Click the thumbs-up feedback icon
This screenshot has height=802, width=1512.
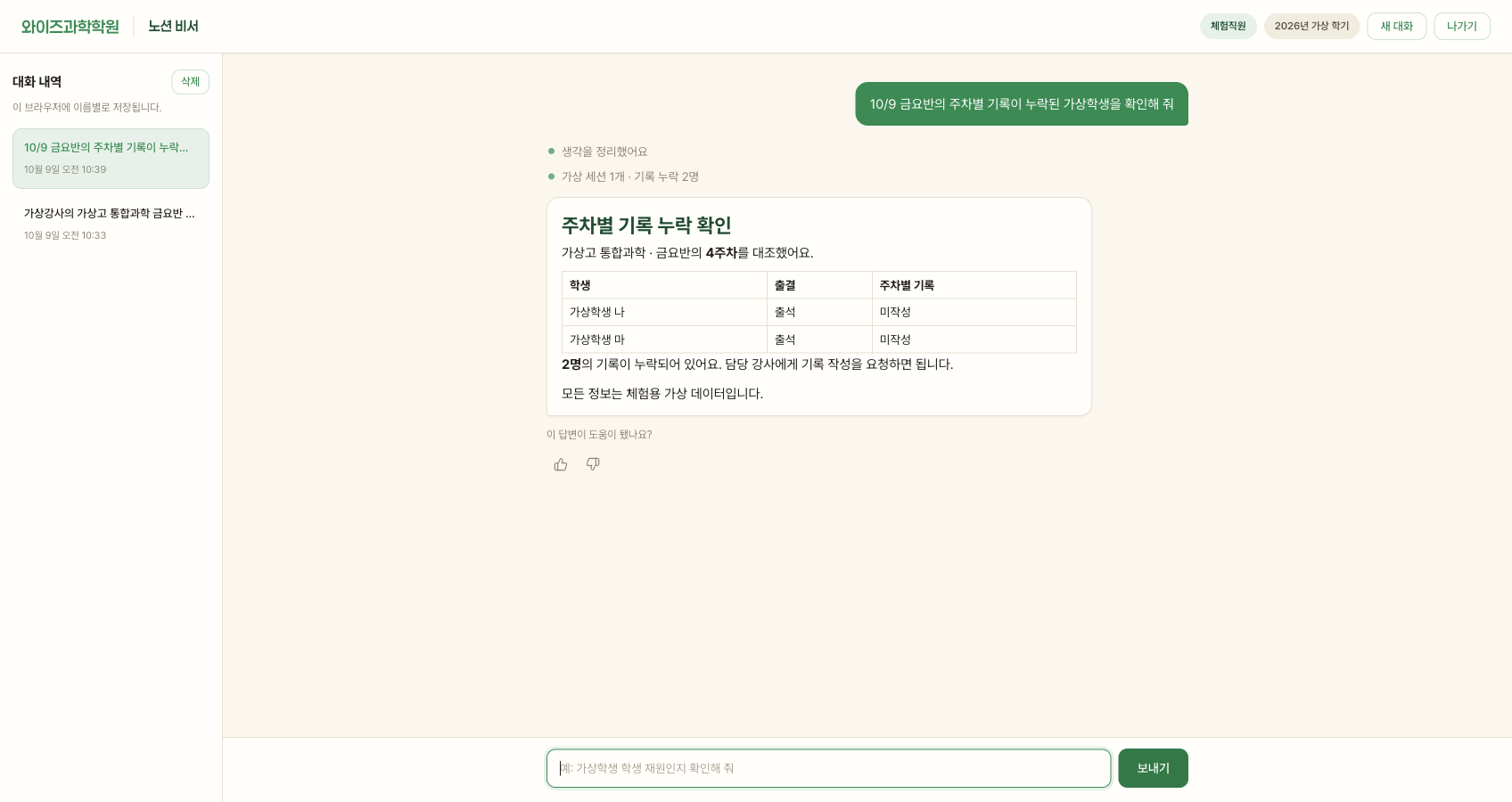click(561, 464)
